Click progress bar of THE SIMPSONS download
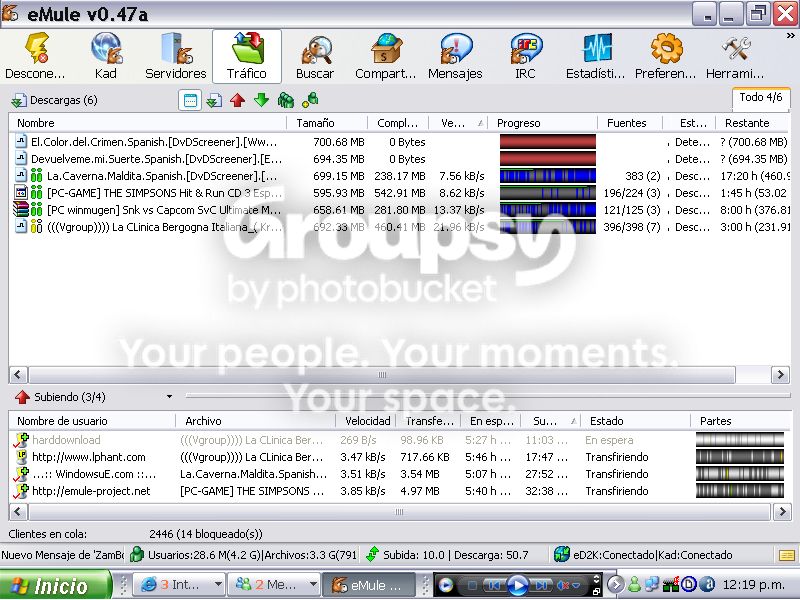Screen dimensions: 800x600 point(547,193)
